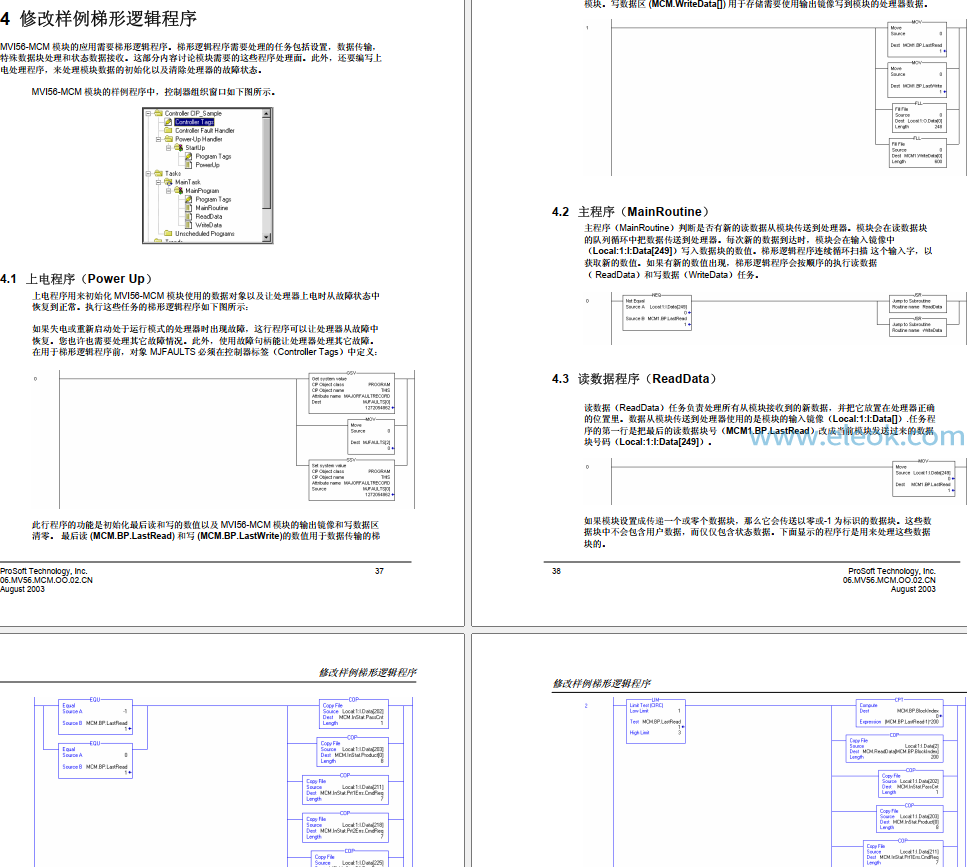The height and width of the screenshot is (867, 967).
Task: Click chapter heading 4 修改样例梯形逻辑程序
Action: [x=99, y=18]
